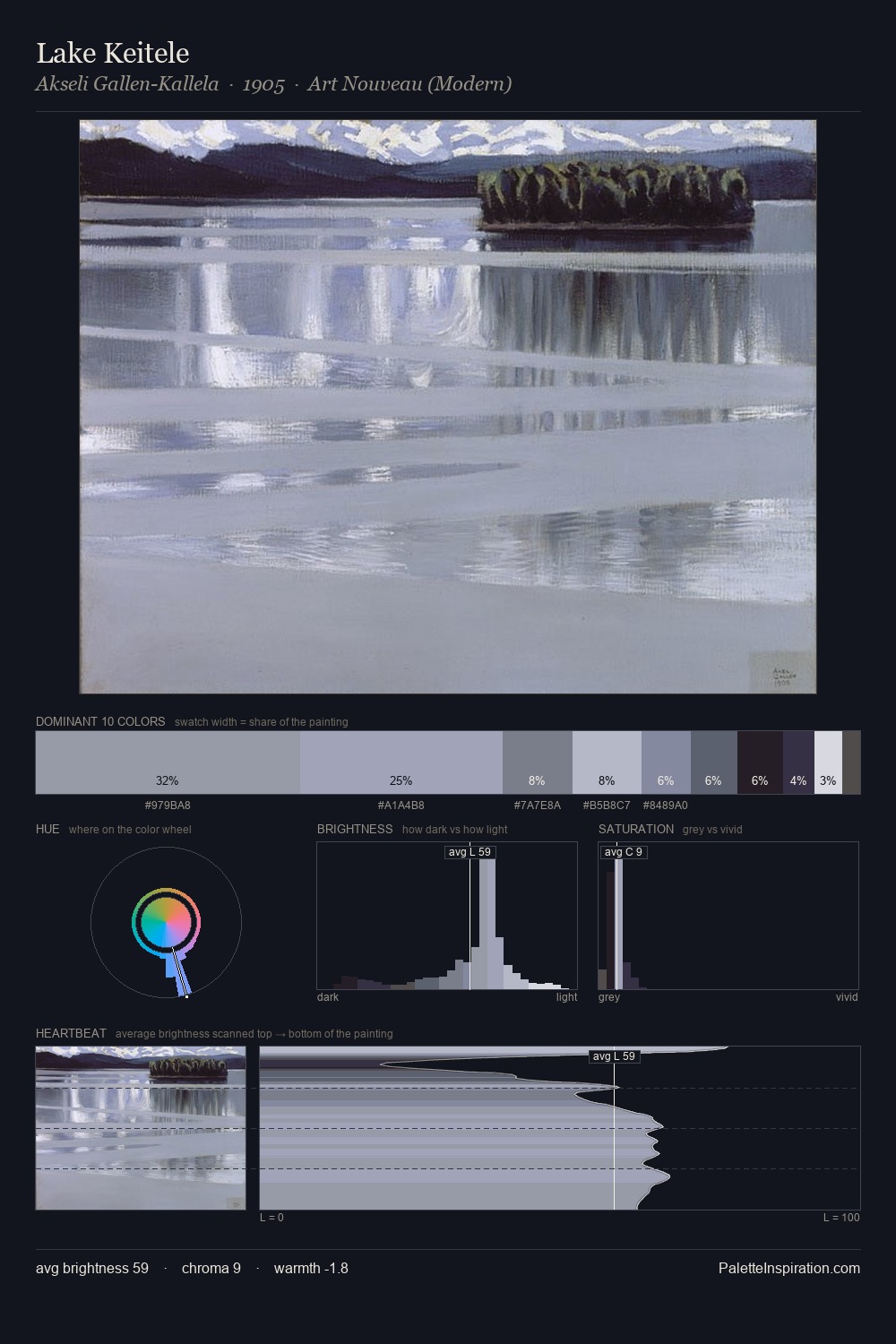Click the 6% near-black swatch
896x1344 pixels.
click(760, 762)
